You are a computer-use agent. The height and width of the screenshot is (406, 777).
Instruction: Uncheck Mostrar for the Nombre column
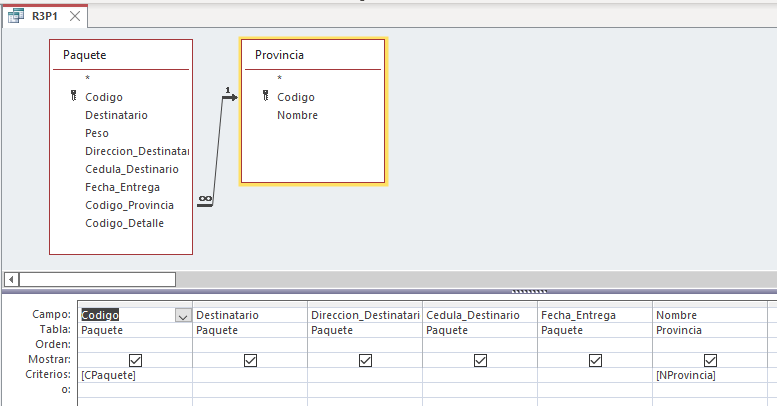tap(710, 360)
